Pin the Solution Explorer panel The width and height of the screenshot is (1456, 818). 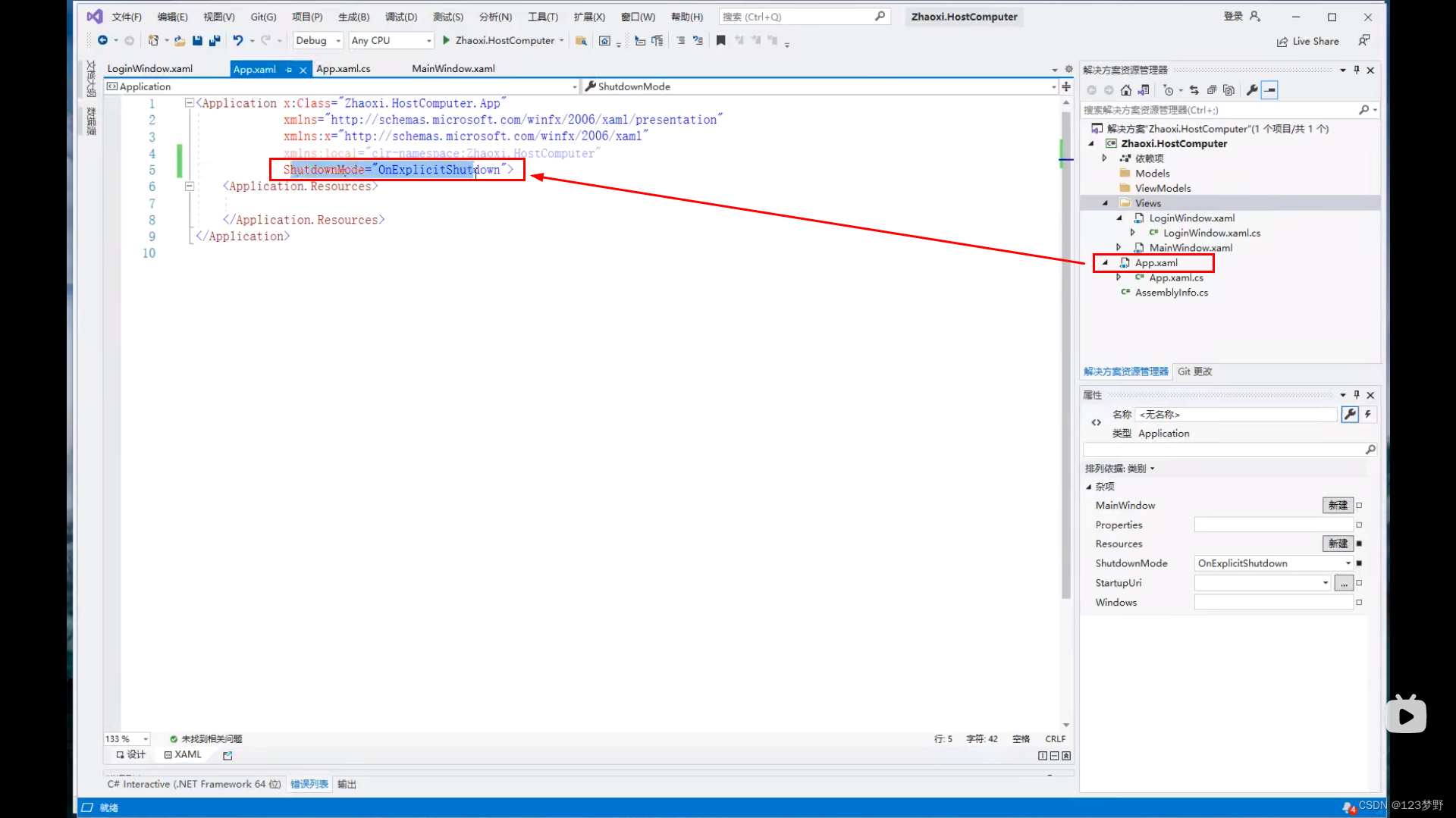click(x=1357, y=70)
